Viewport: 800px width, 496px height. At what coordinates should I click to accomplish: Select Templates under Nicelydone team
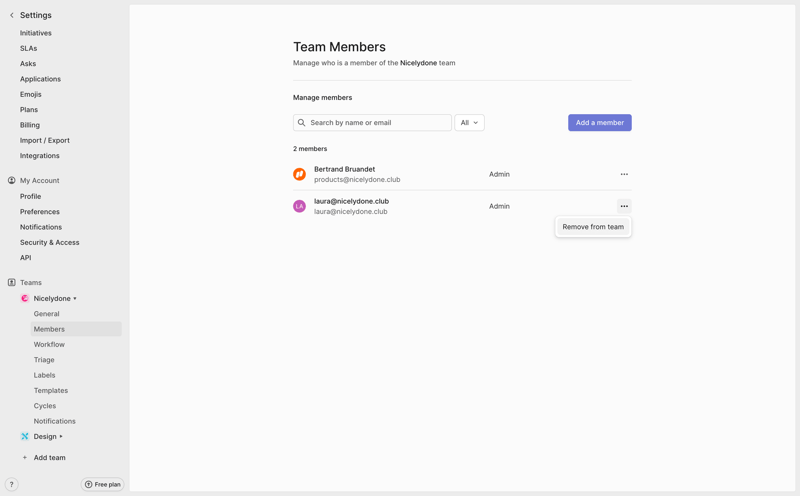tap(51, 390)
